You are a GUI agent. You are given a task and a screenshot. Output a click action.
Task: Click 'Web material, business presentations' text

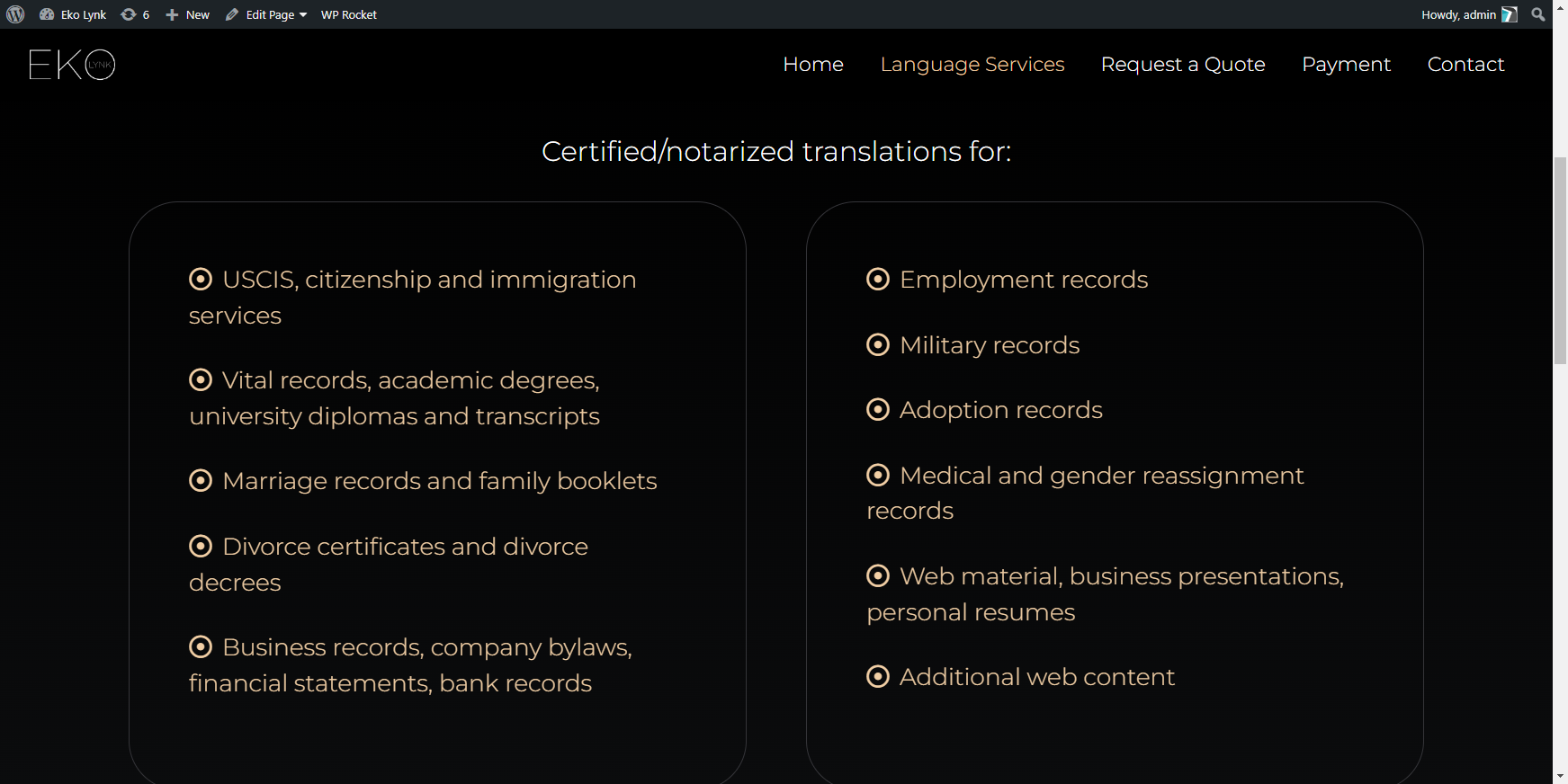[x=1122, y=576]
